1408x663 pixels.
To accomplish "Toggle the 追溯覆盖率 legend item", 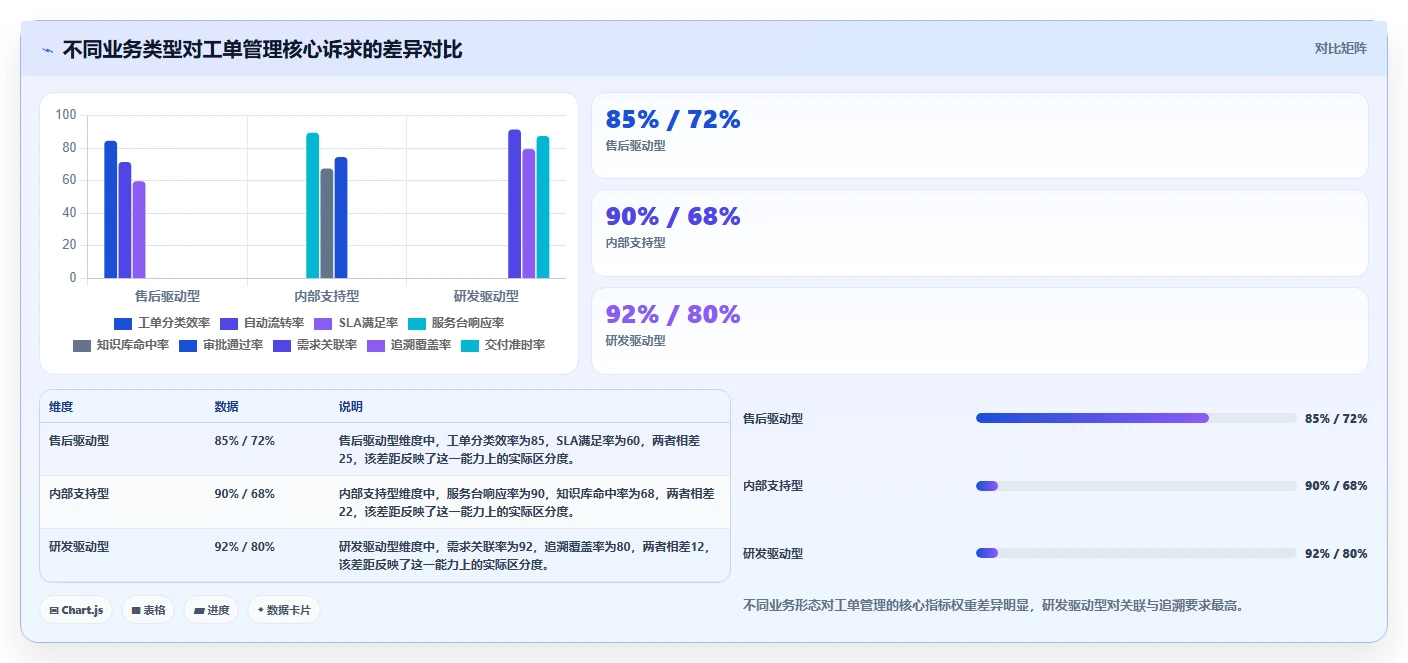I will pos(409,345).
